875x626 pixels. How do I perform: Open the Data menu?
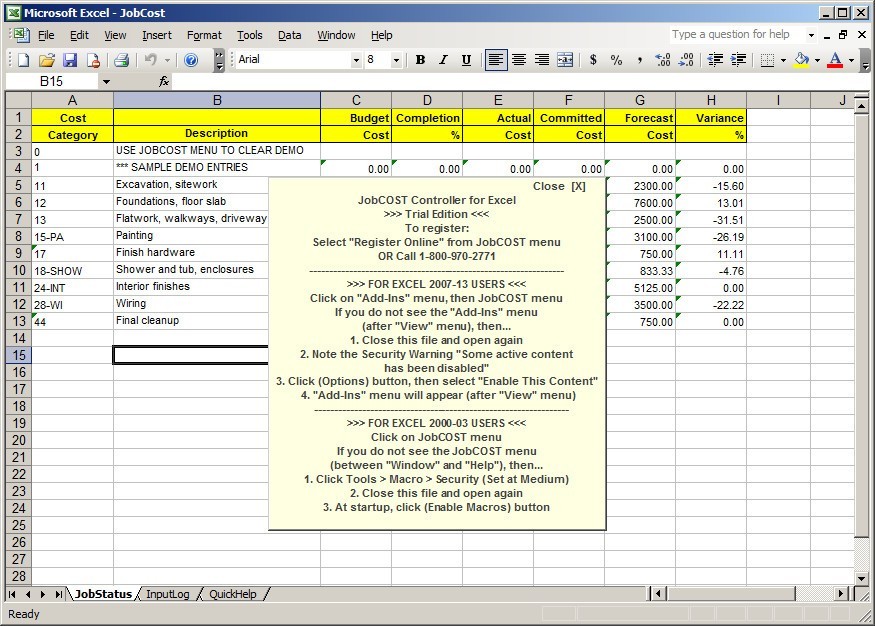coord(290,35)
